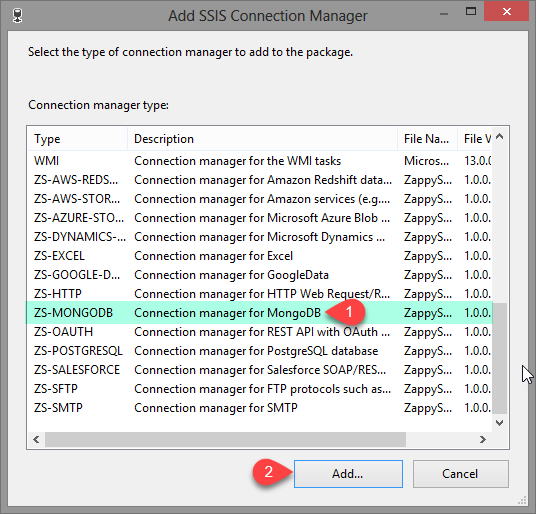Image resolution: width=536 pixels, height=514 pixels.
Task: Click the Cancel button
Action: tap(460, 474)
